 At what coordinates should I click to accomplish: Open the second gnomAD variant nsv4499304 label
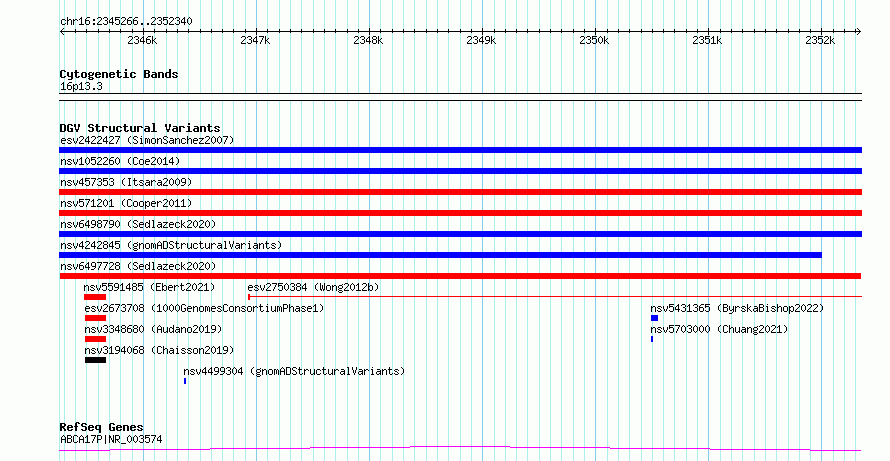(x=294, y=371)
